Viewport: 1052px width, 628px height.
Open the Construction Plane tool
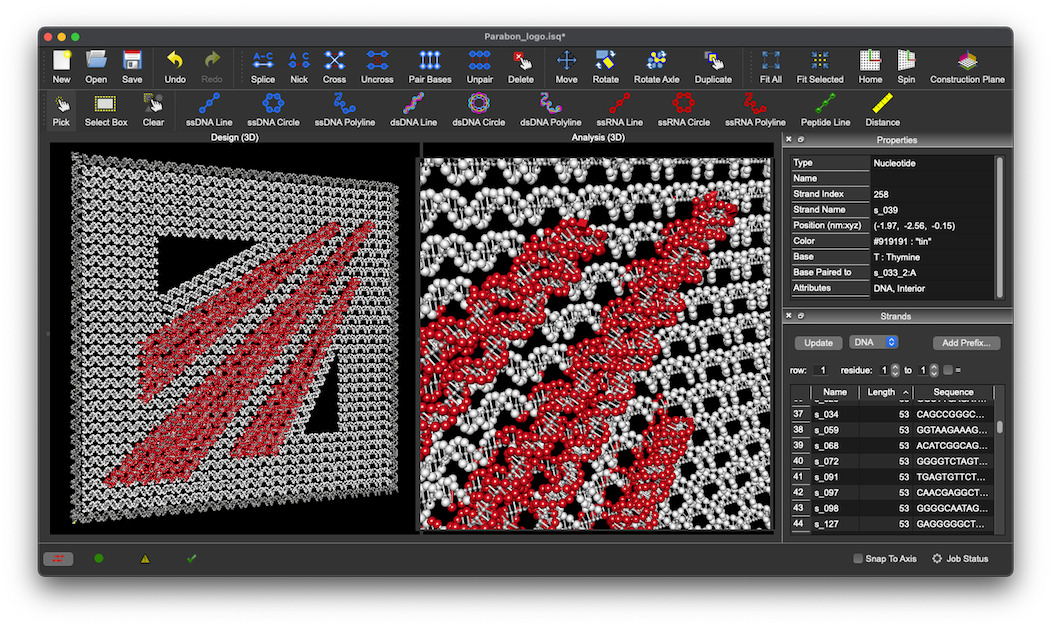click(x=967, y=66)
